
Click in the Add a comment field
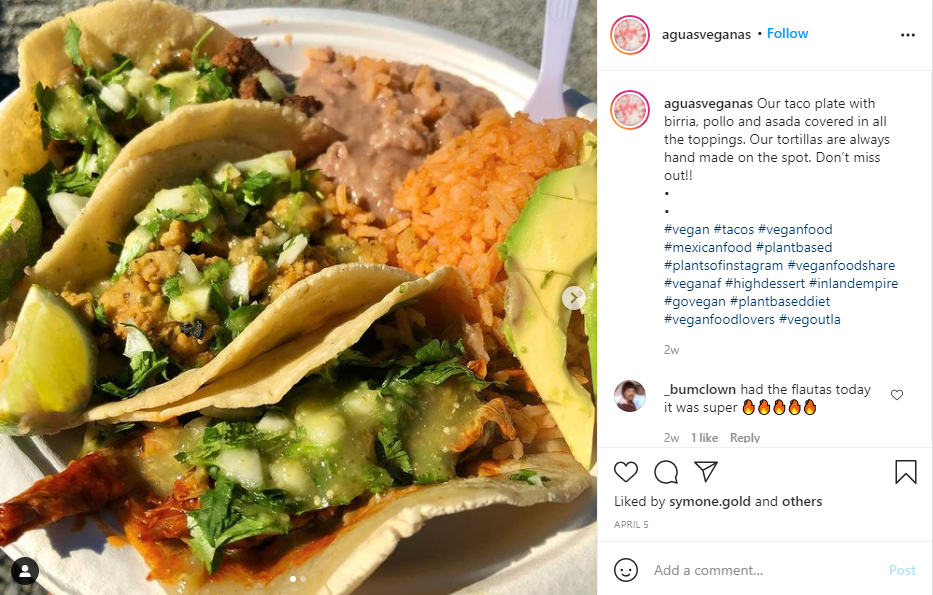[764, 570]
